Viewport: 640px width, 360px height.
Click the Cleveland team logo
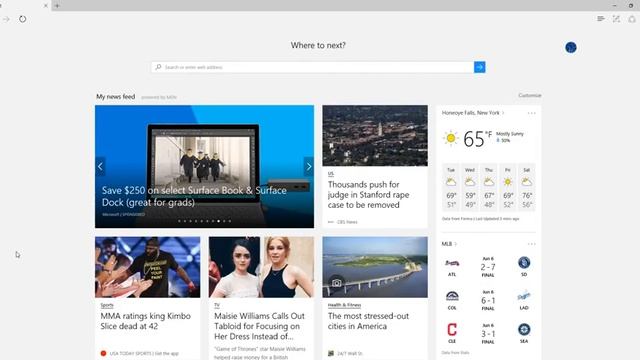point(452,329)
